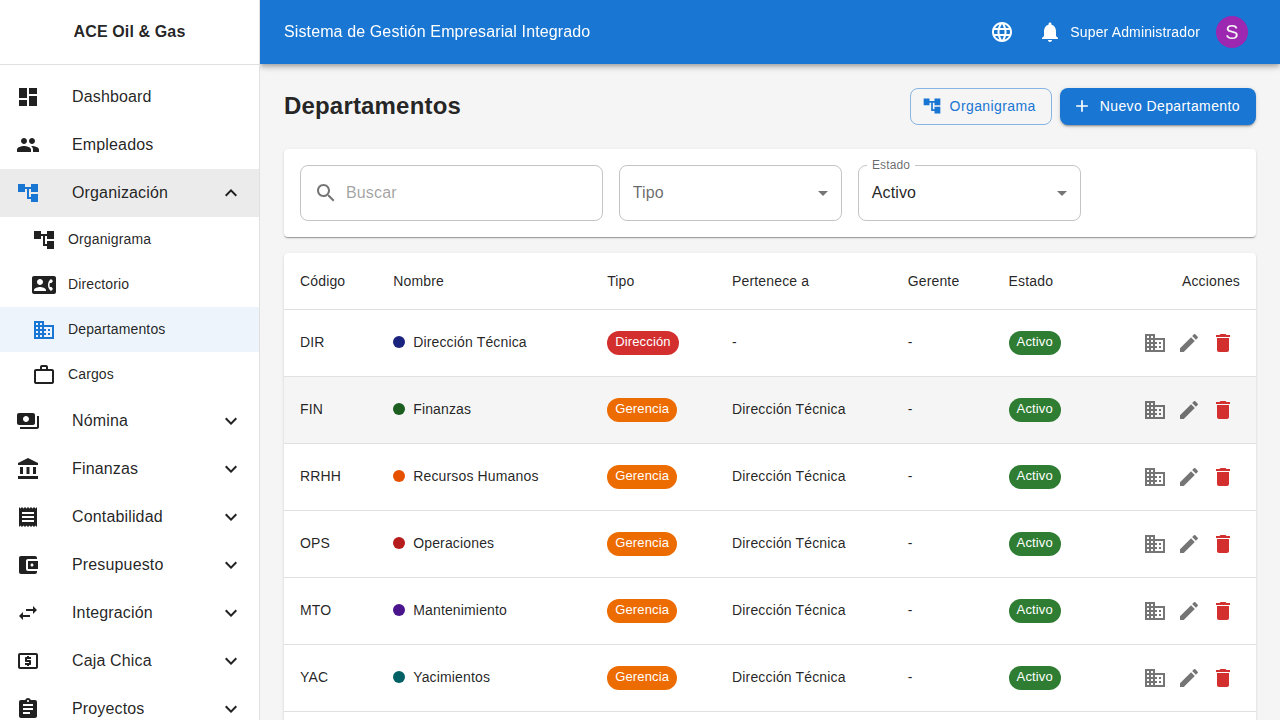Go to Dashboard from the sidebar
Image resolution: width=1280 pixels, height=720 pixels.
pyautogui.click(x=111, y=96)
